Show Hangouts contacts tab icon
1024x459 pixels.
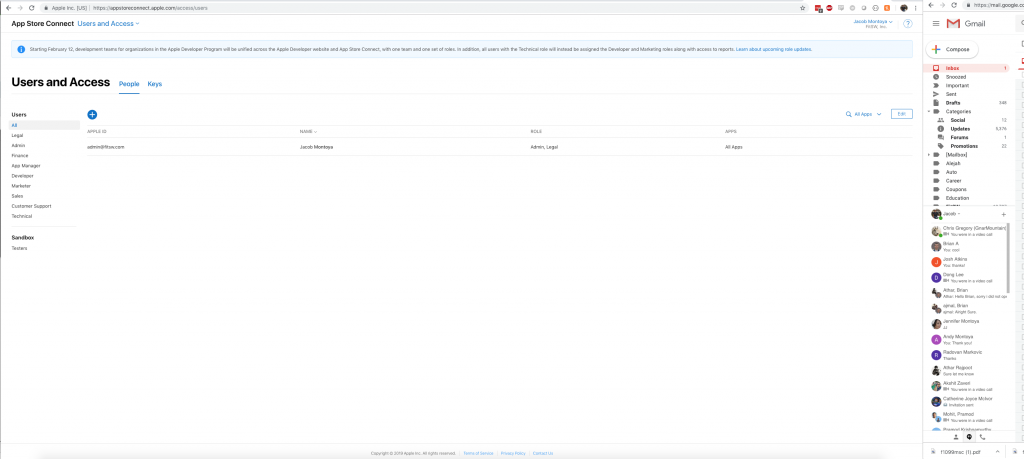956,437
